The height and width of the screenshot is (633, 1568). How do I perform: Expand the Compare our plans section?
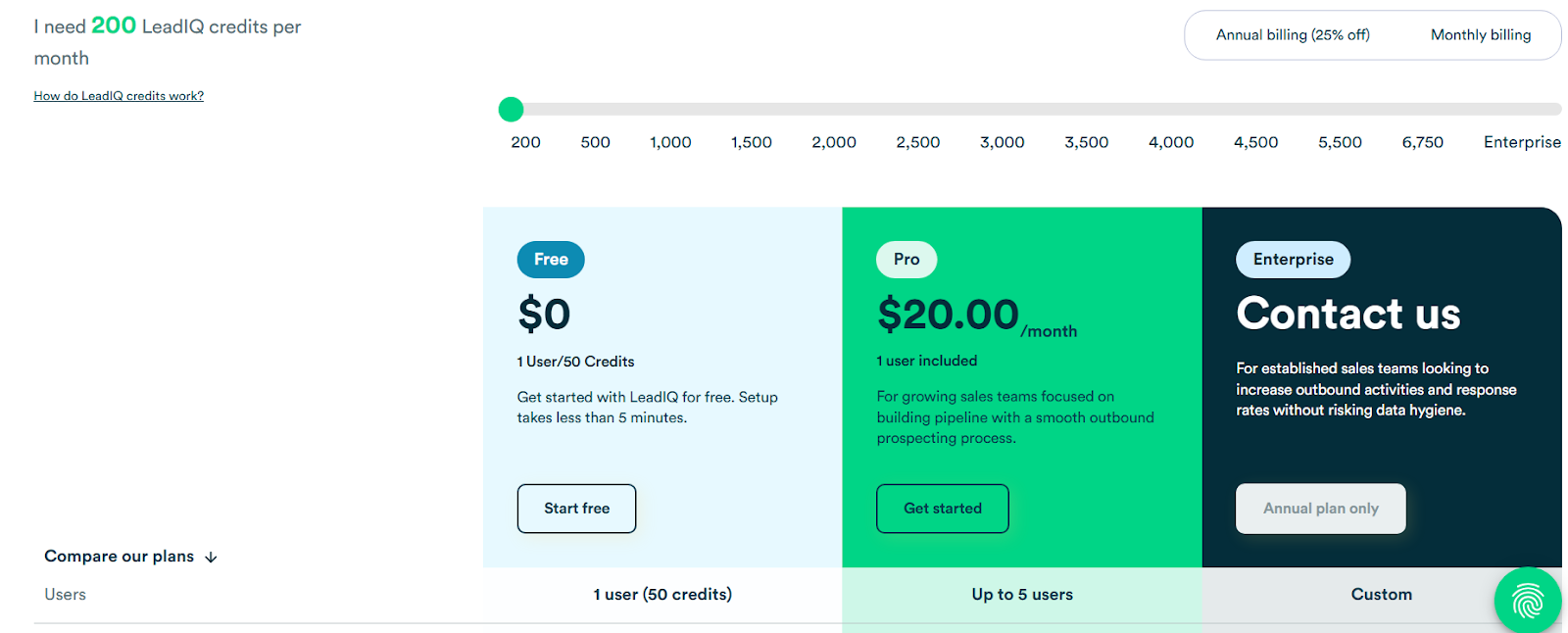(120, 557)
